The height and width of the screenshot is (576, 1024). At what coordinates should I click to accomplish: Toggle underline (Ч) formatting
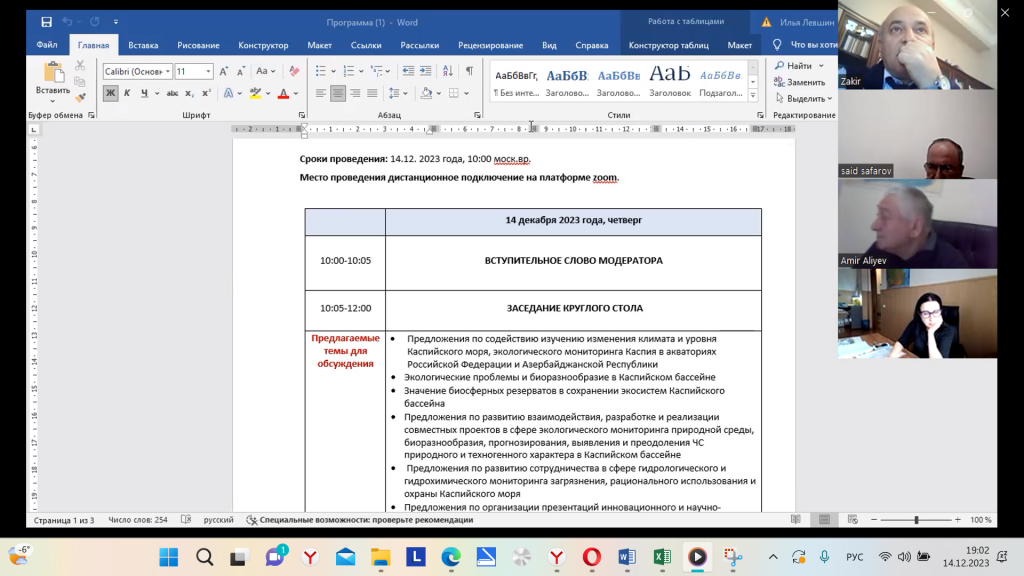[x=144, y=93]
